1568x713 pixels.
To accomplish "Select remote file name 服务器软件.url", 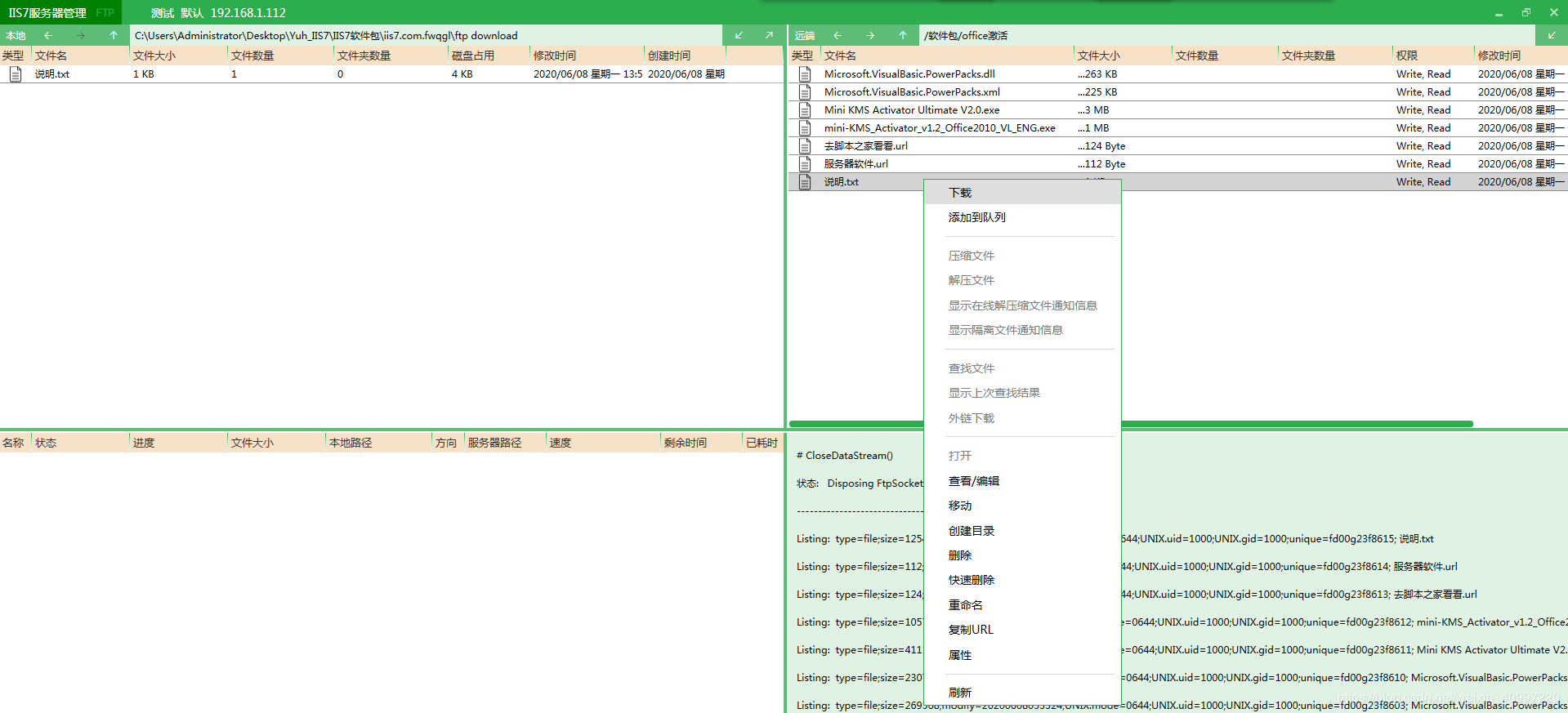I will (856, 163).
